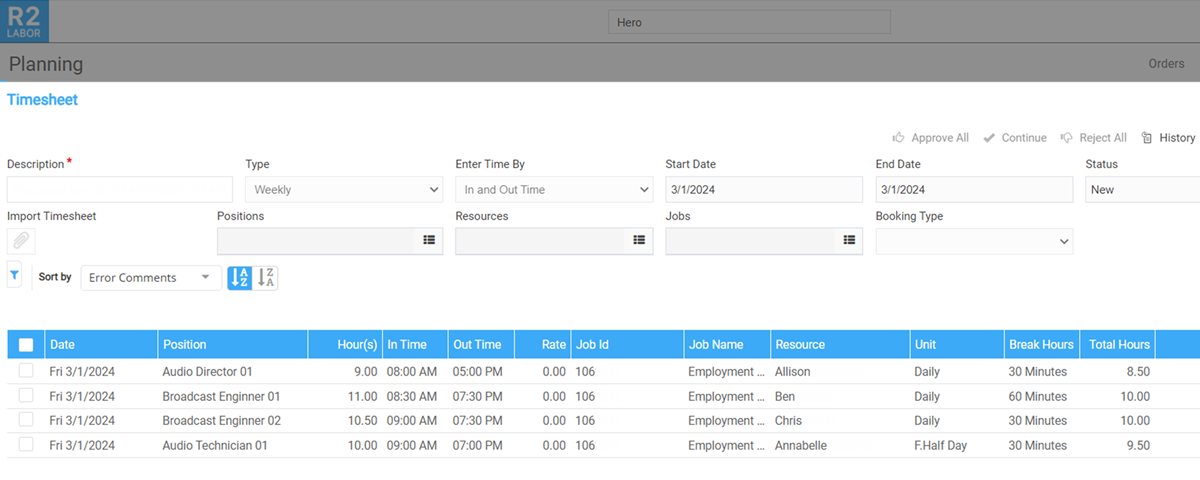Sort ascending with A-Z icon
This screenshot has width=1200, height=480.
pos(239,278)
